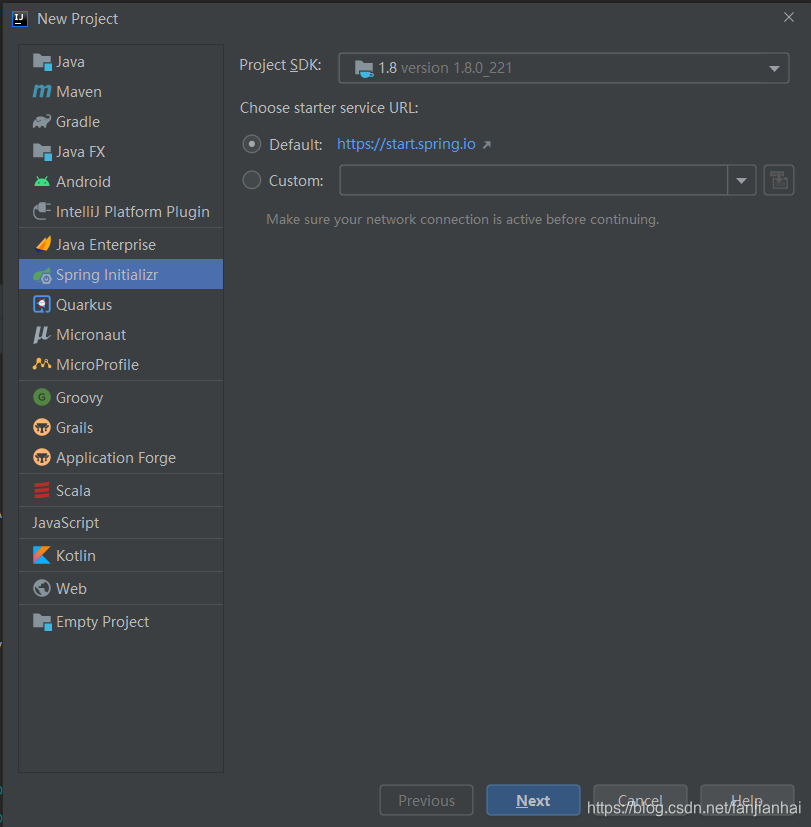Click the IntelliJ IDEA logo in title bar
This screenshot has width=811, height=827.
20,19
